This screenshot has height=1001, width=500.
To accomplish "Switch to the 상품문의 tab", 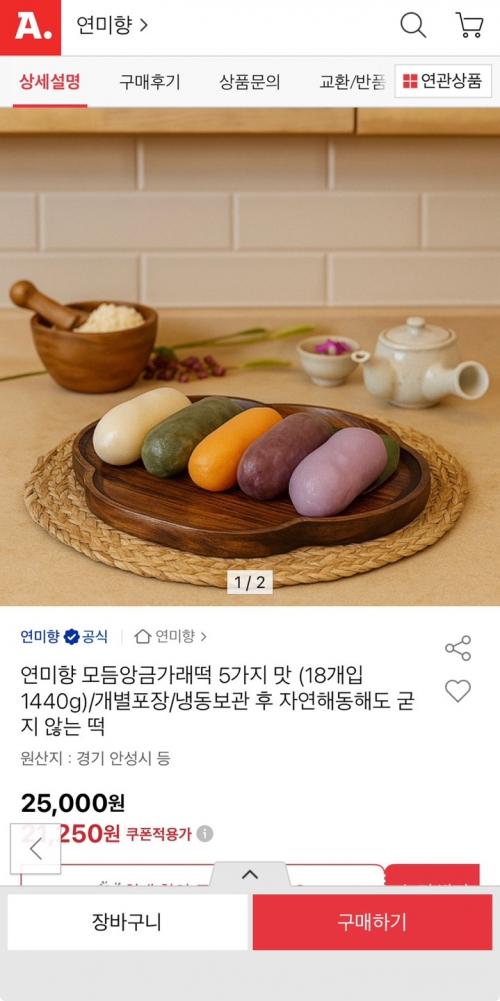I will coord(250,82).
